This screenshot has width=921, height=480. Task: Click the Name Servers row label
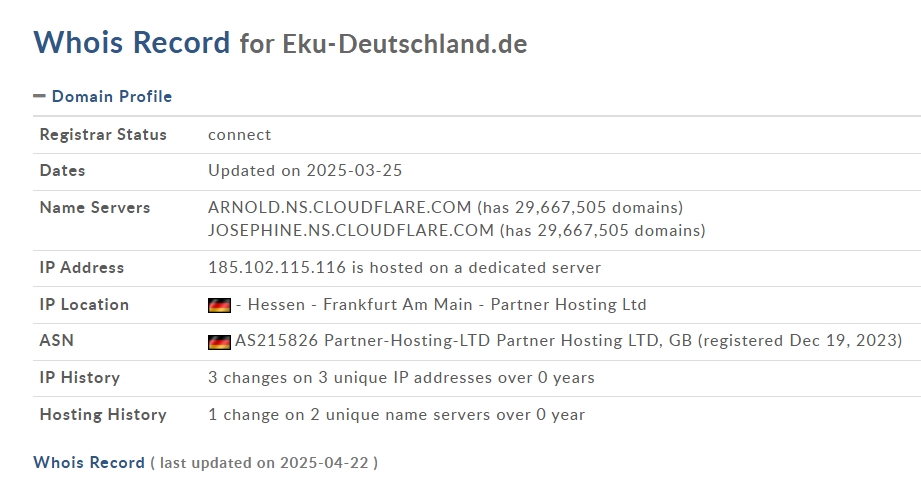(95, 207)
